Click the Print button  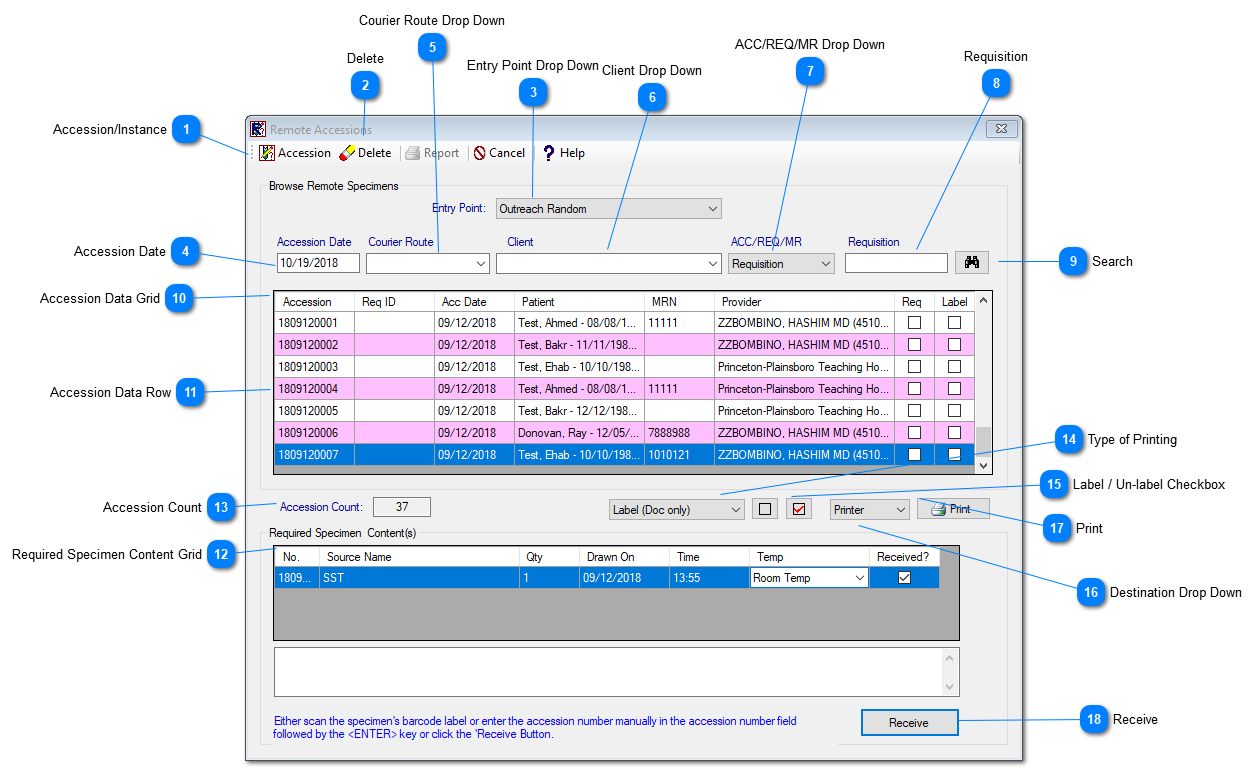click(952, 508)
